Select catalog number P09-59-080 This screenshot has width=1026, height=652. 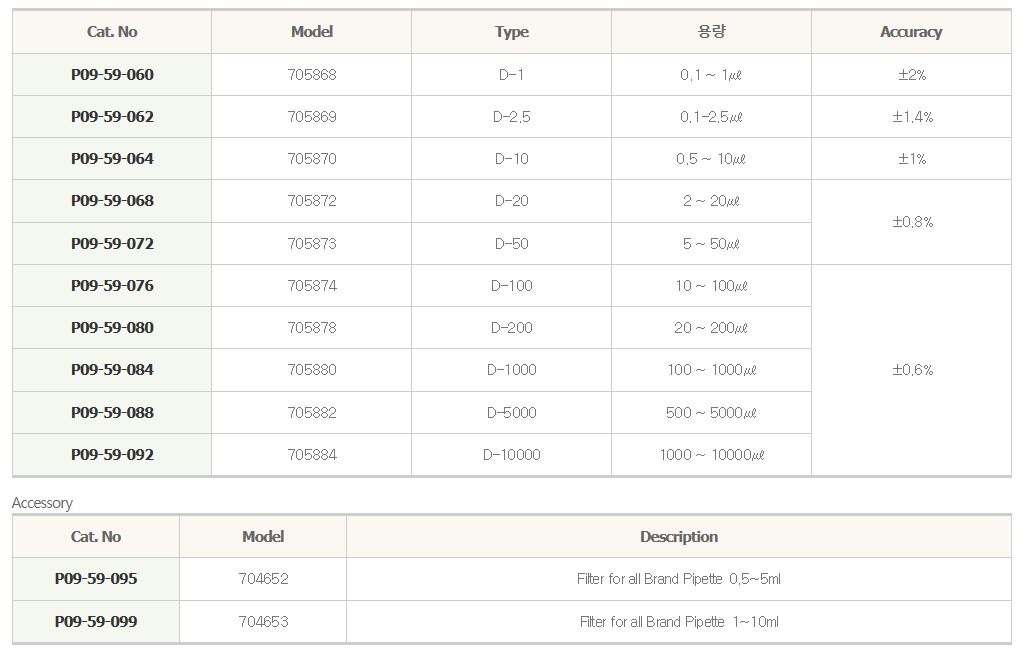pyautogui.click(x=112, y=328)
